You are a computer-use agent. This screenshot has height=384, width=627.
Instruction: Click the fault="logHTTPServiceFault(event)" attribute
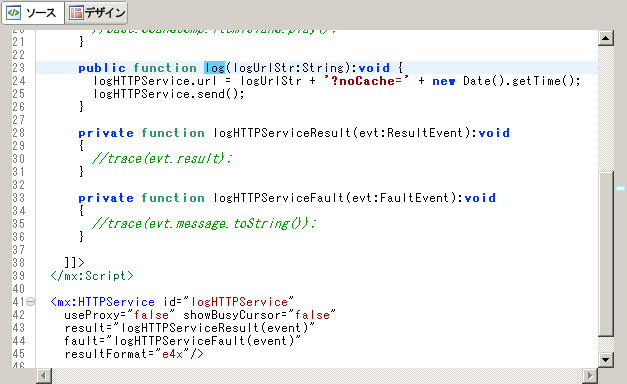tap(183, 341)
